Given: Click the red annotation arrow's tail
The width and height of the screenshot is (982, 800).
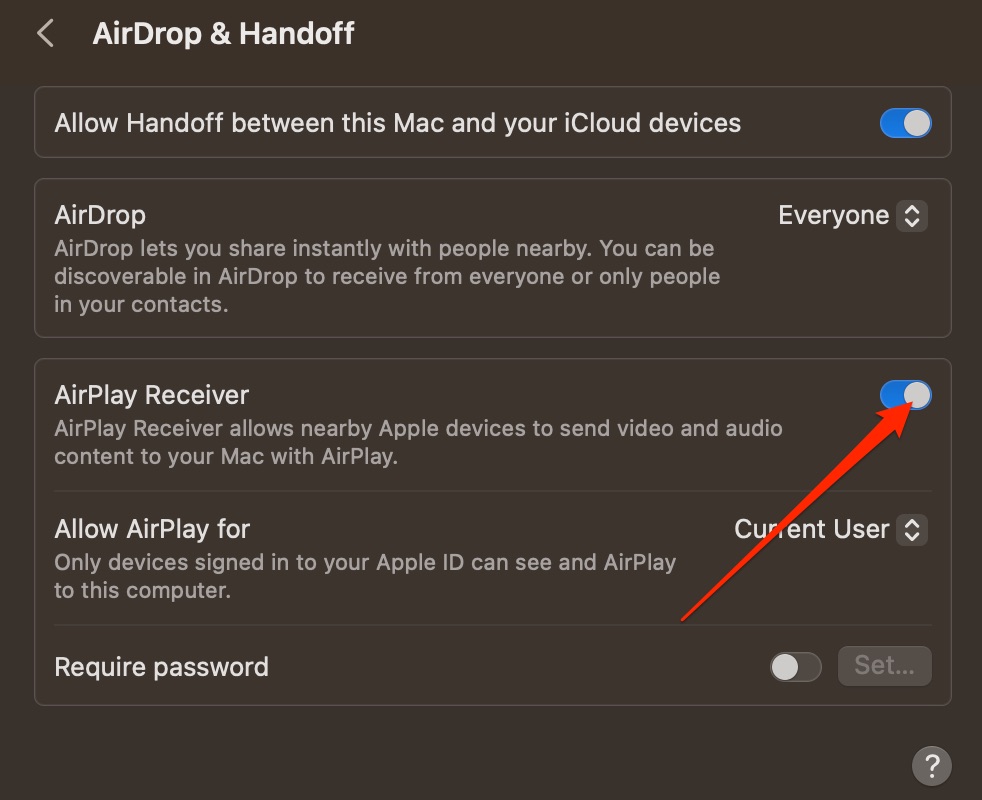Looking at the screenshot, I should coord(684,619).
